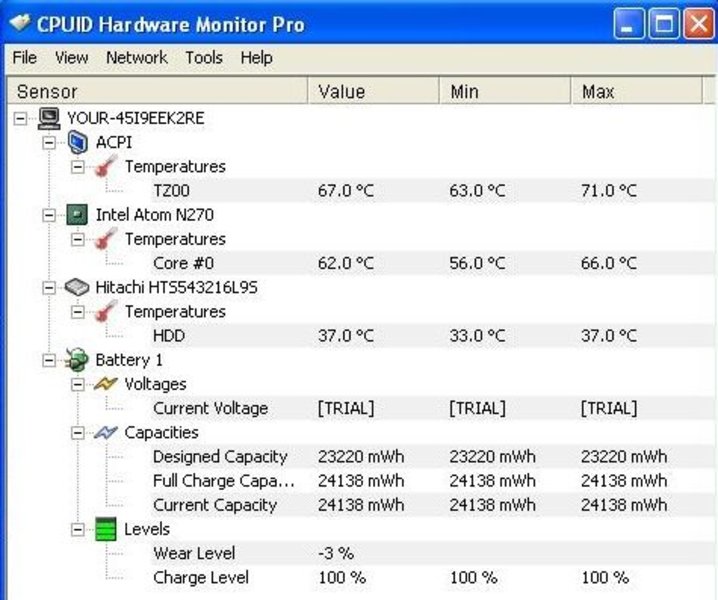Click the 71.0 °C max value of TZ00
The height and width of the screenshot is (600, 718).
pos(609,190)
